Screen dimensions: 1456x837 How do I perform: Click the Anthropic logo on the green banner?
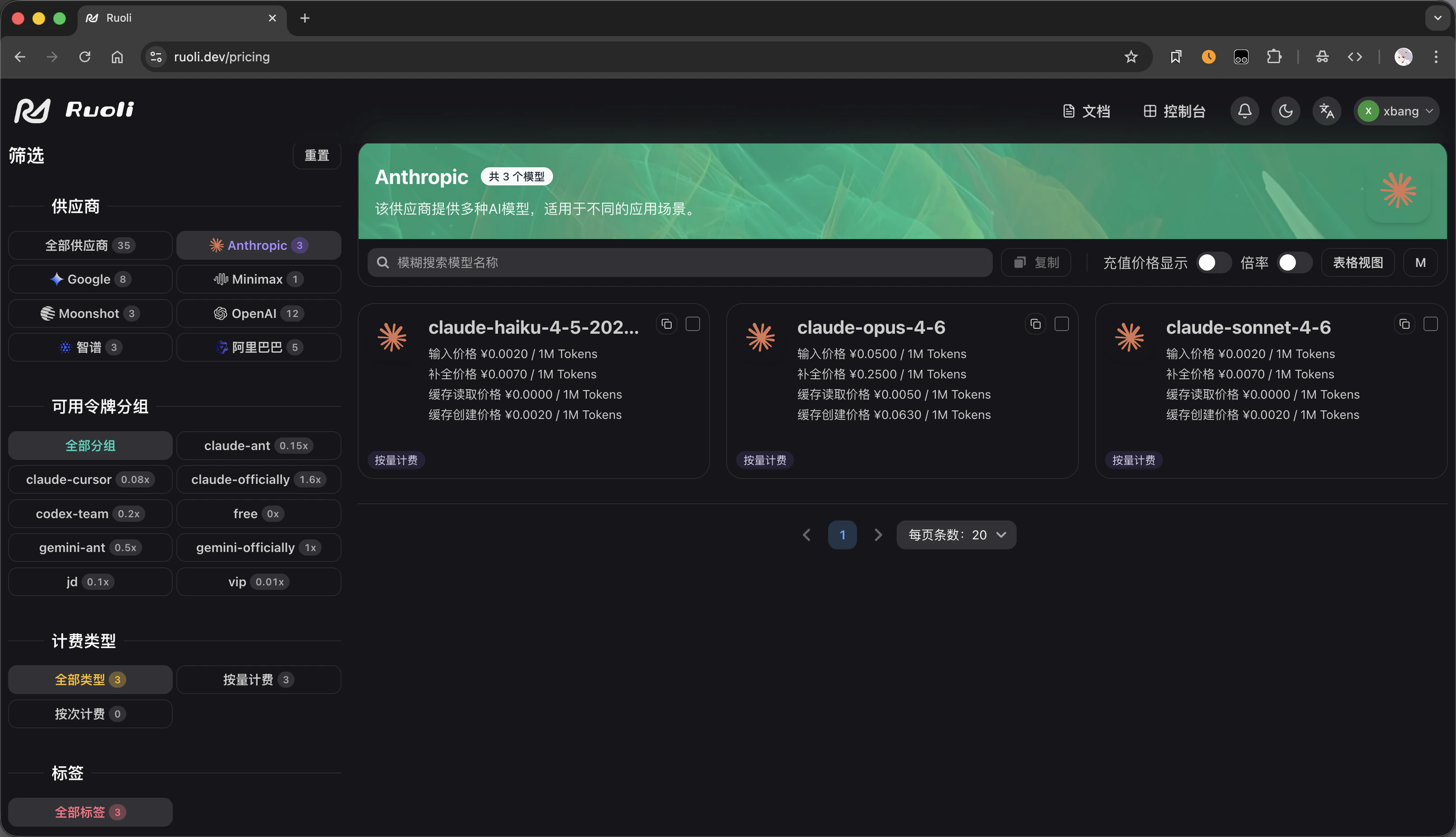tap(1398, 190)
